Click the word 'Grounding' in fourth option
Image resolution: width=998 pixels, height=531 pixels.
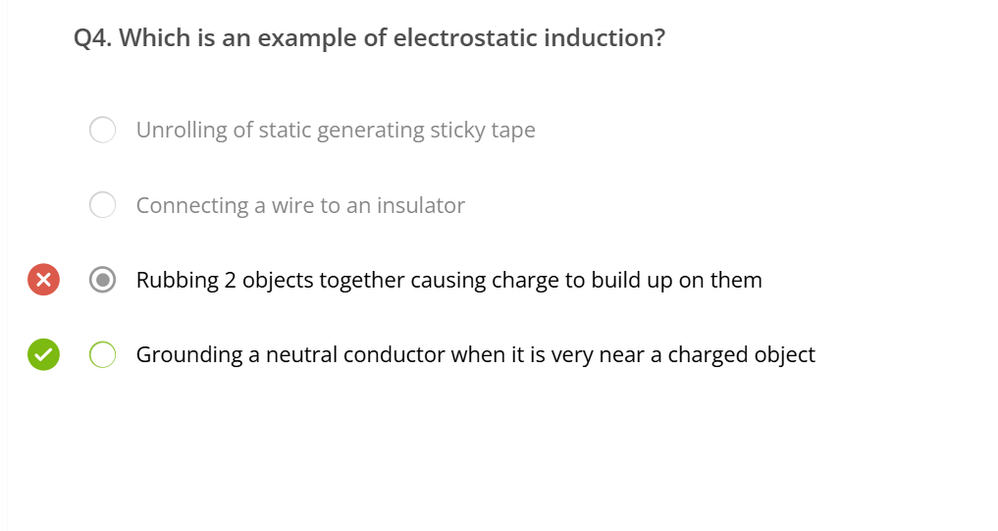coord(189,355)
